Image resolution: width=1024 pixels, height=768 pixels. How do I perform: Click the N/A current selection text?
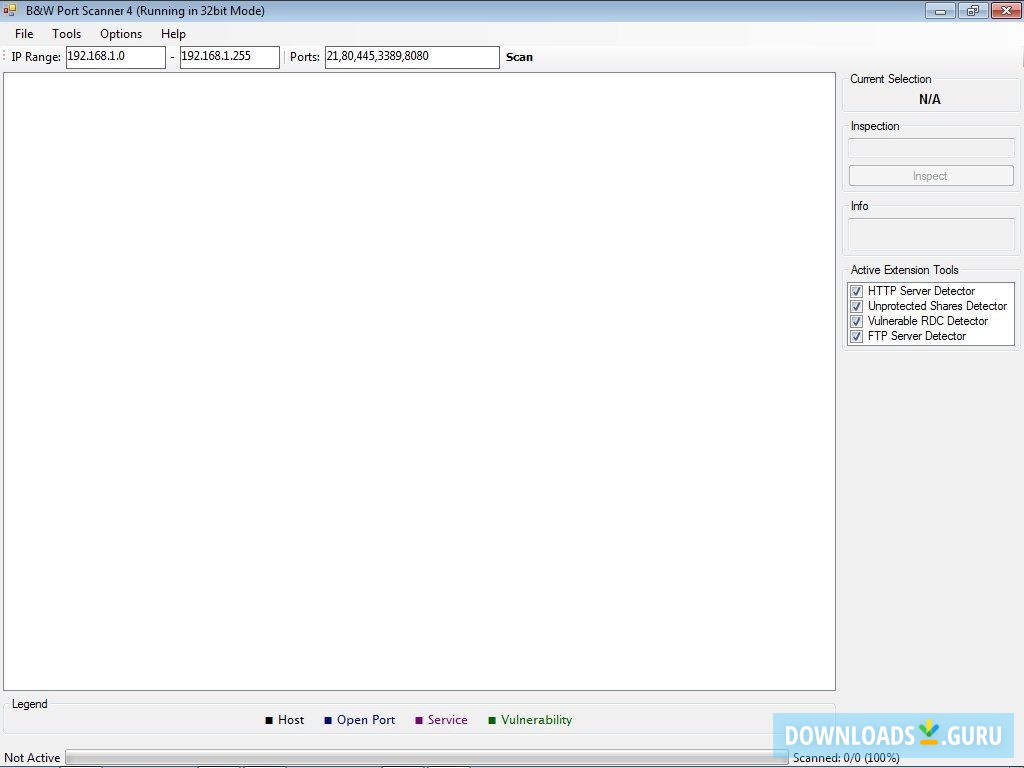coord(929,99)
